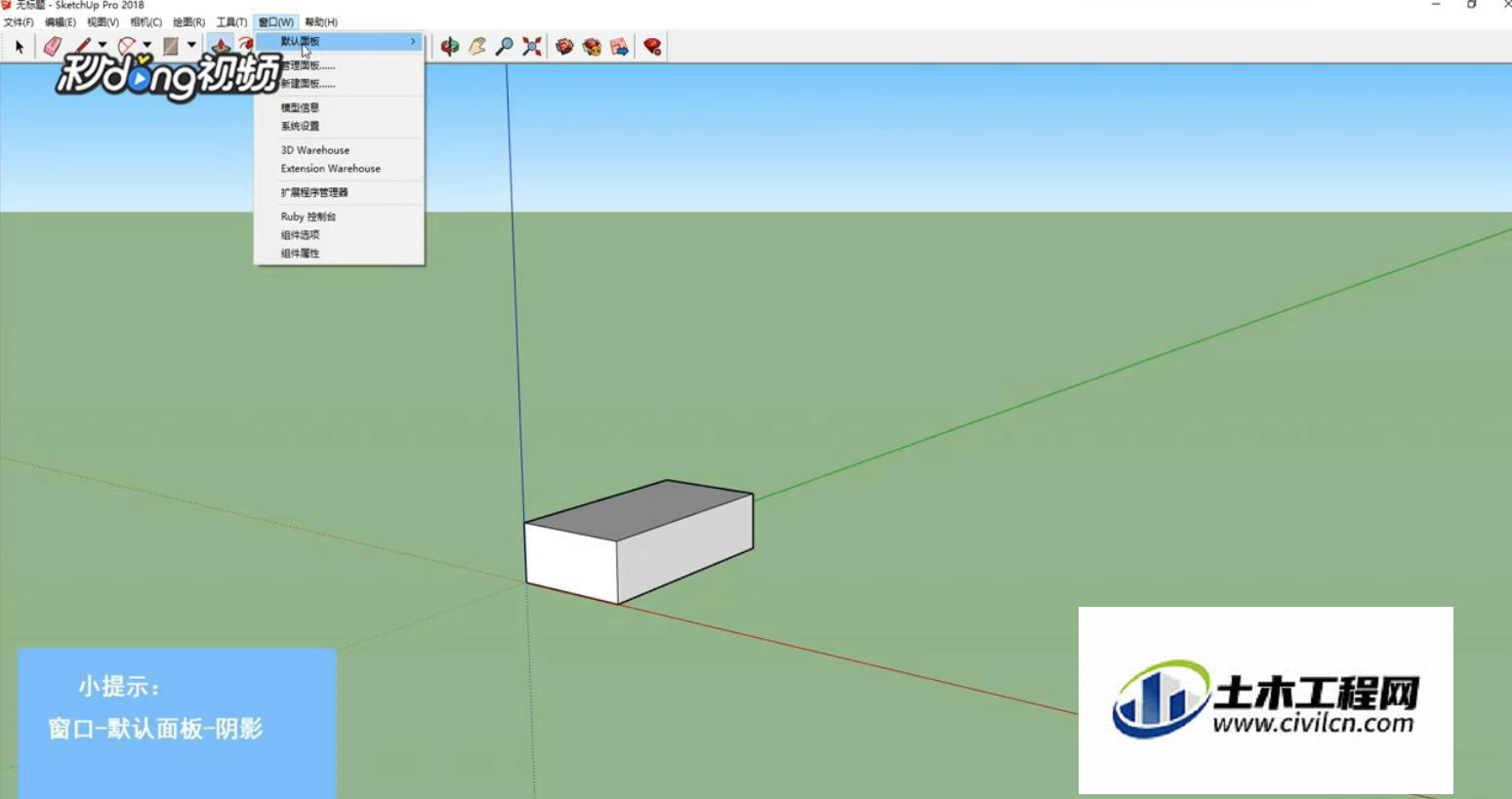The height and width of the screenshot is (799, 1512).
Task: Choose 新建面板 from the menu
Action: [340, 83]
